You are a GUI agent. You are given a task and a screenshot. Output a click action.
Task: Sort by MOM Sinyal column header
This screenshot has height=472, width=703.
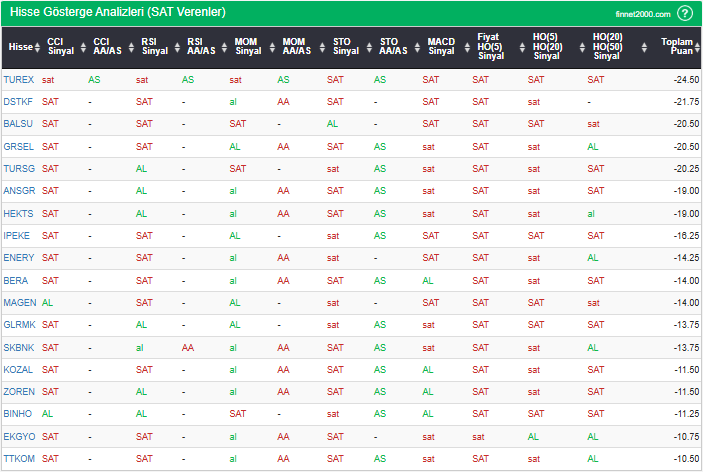[x=247, y=46]
